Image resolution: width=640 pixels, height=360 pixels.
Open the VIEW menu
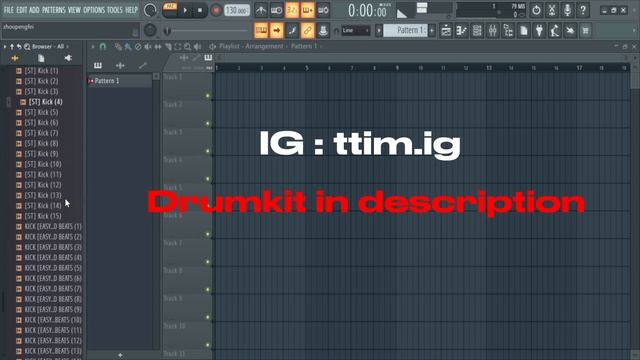click(x=74, y=10)
